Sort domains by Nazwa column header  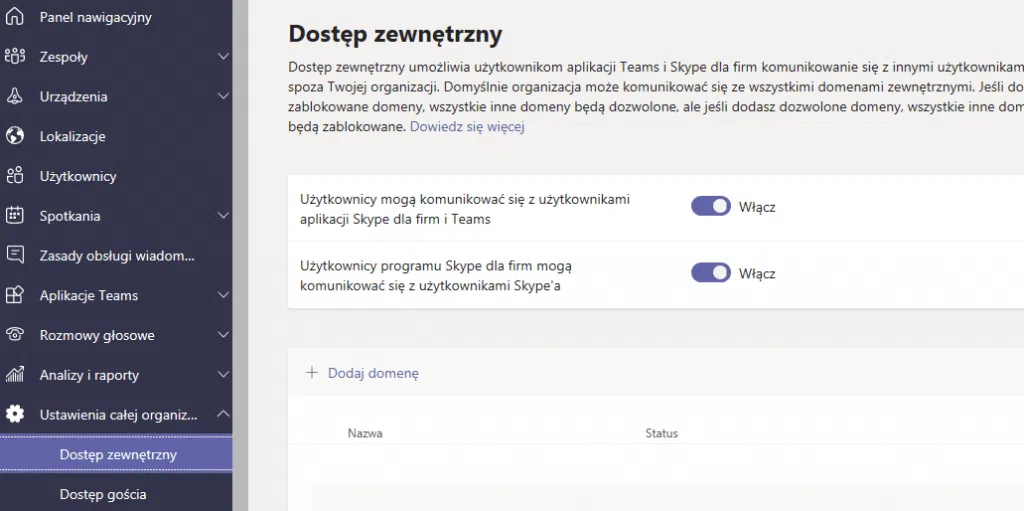365,433
